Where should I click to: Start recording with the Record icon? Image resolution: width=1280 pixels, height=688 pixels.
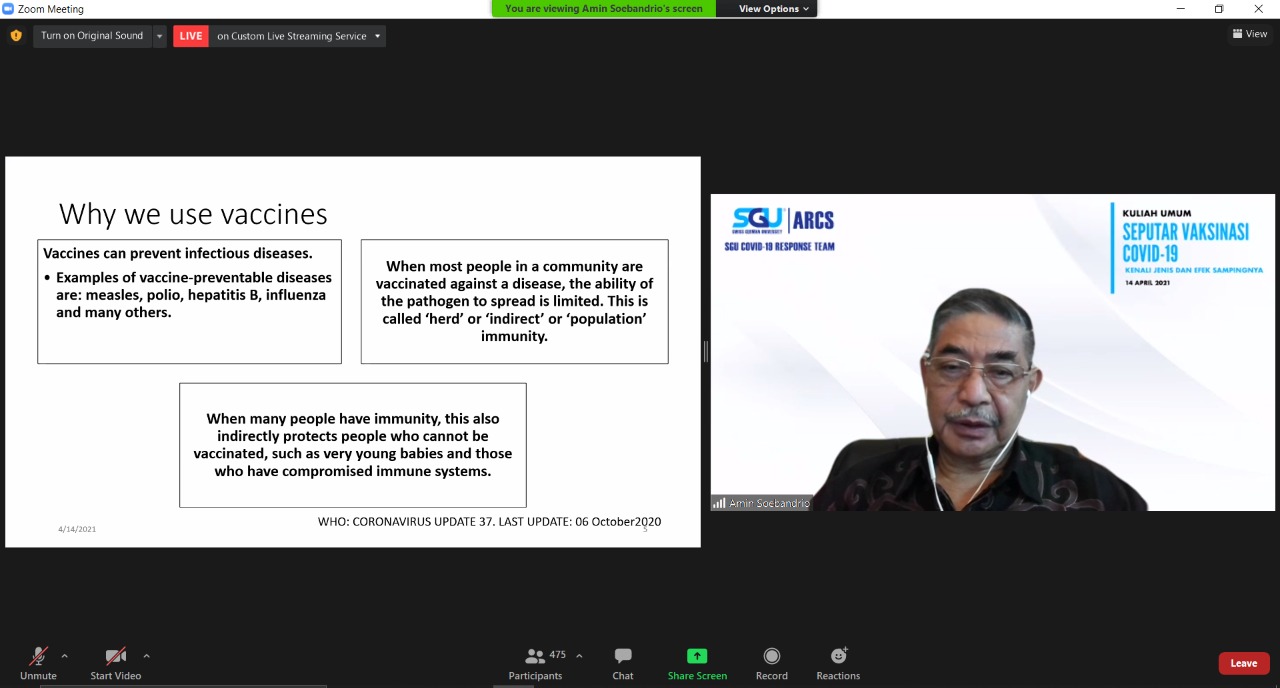pos(771,657)
